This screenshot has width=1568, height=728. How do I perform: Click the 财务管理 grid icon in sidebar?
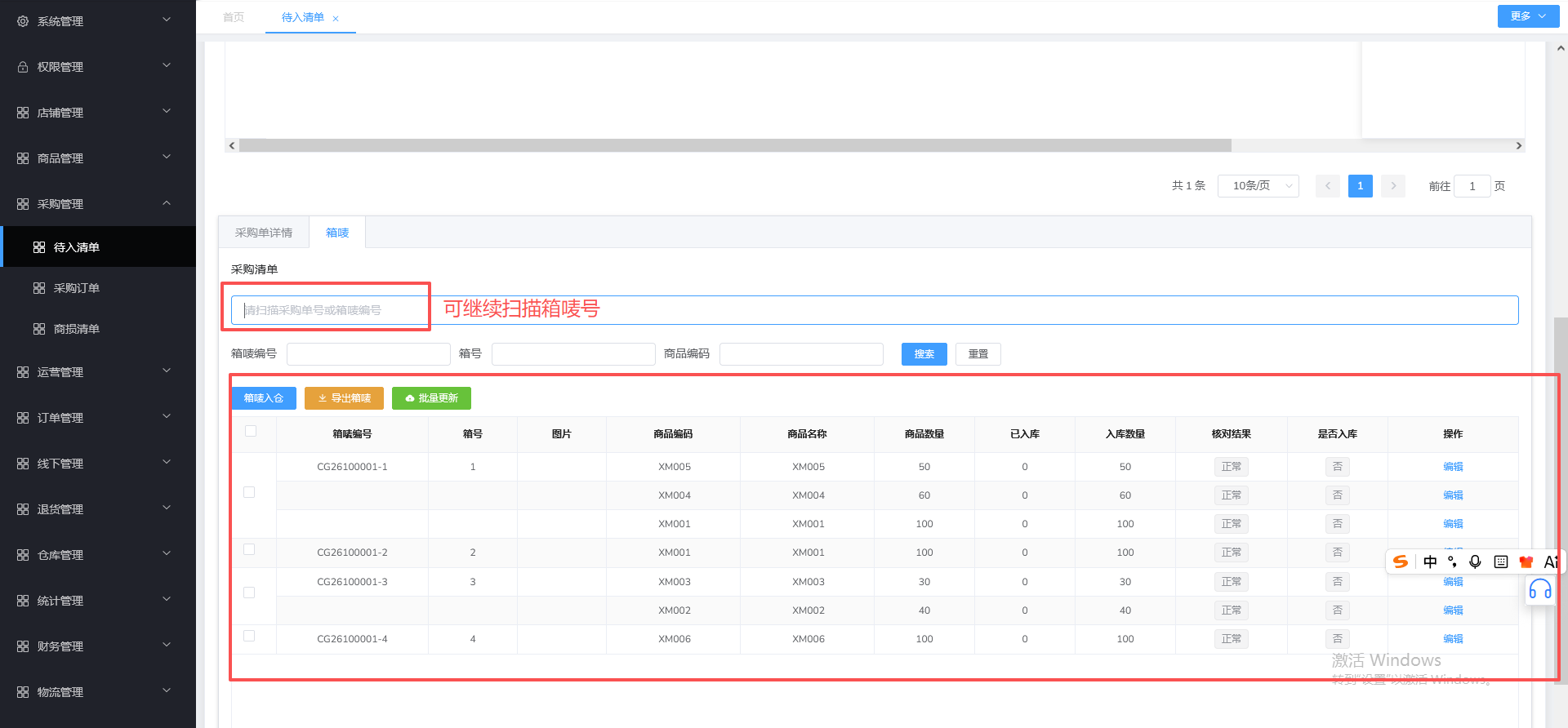pyautogui.click(x=23, y=646)
